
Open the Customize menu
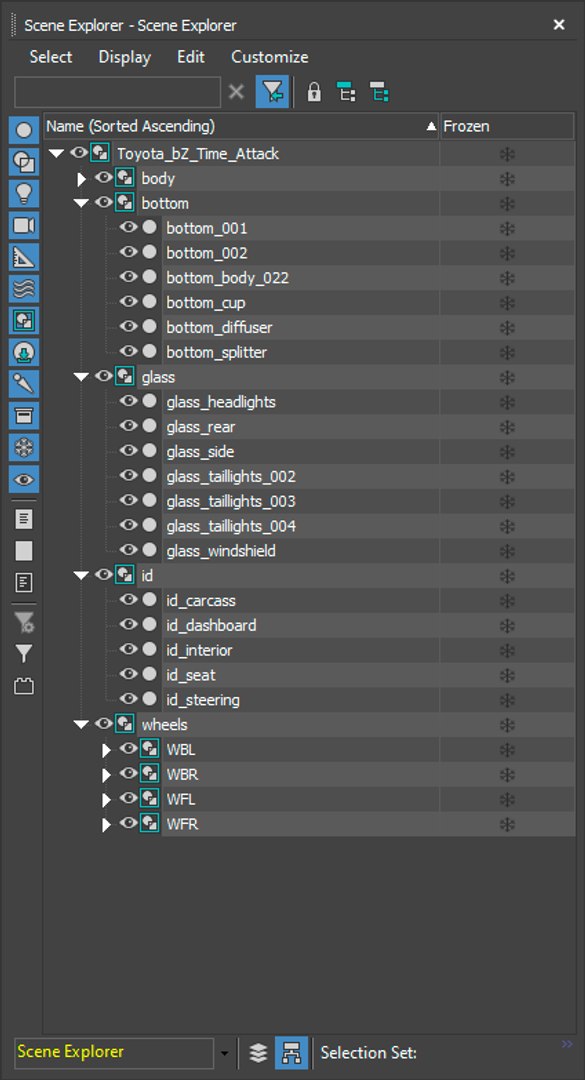[269, 57]
